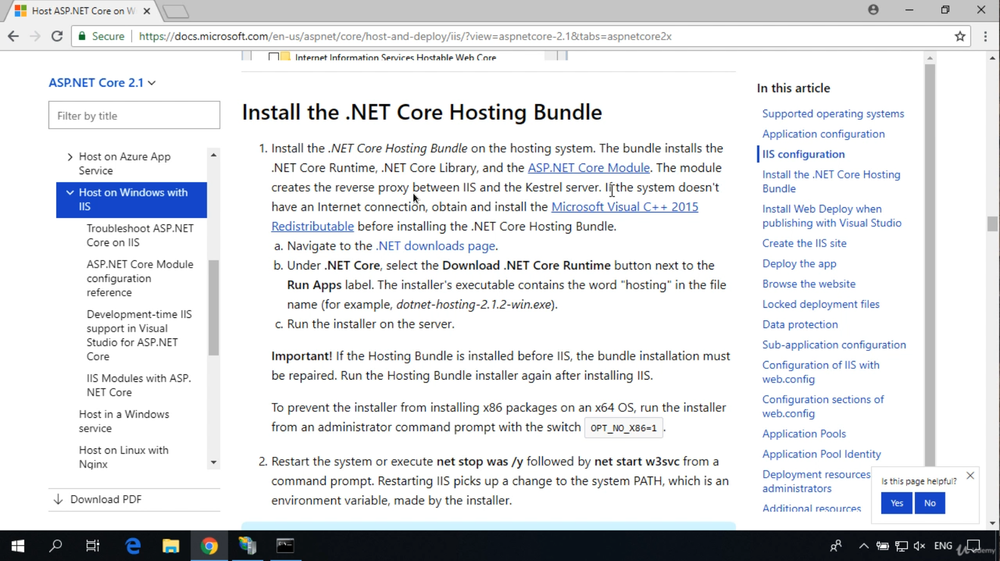Jump to Install Web Deploy section
Screen dimensions: 1000x561
832,216
